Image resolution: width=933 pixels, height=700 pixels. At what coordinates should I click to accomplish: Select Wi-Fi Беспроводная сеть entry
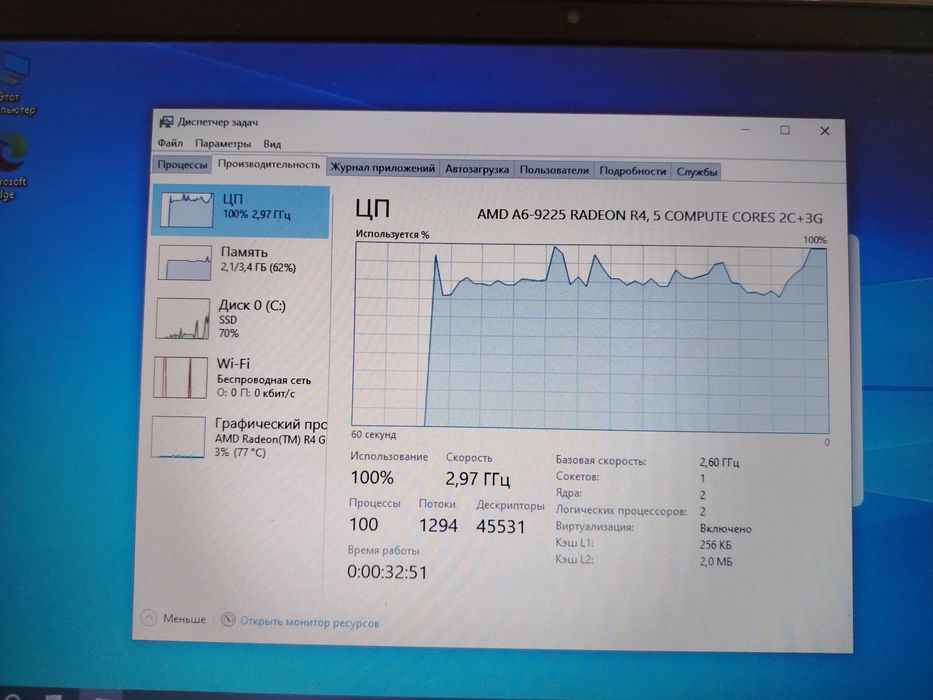[x=237, y=377]
